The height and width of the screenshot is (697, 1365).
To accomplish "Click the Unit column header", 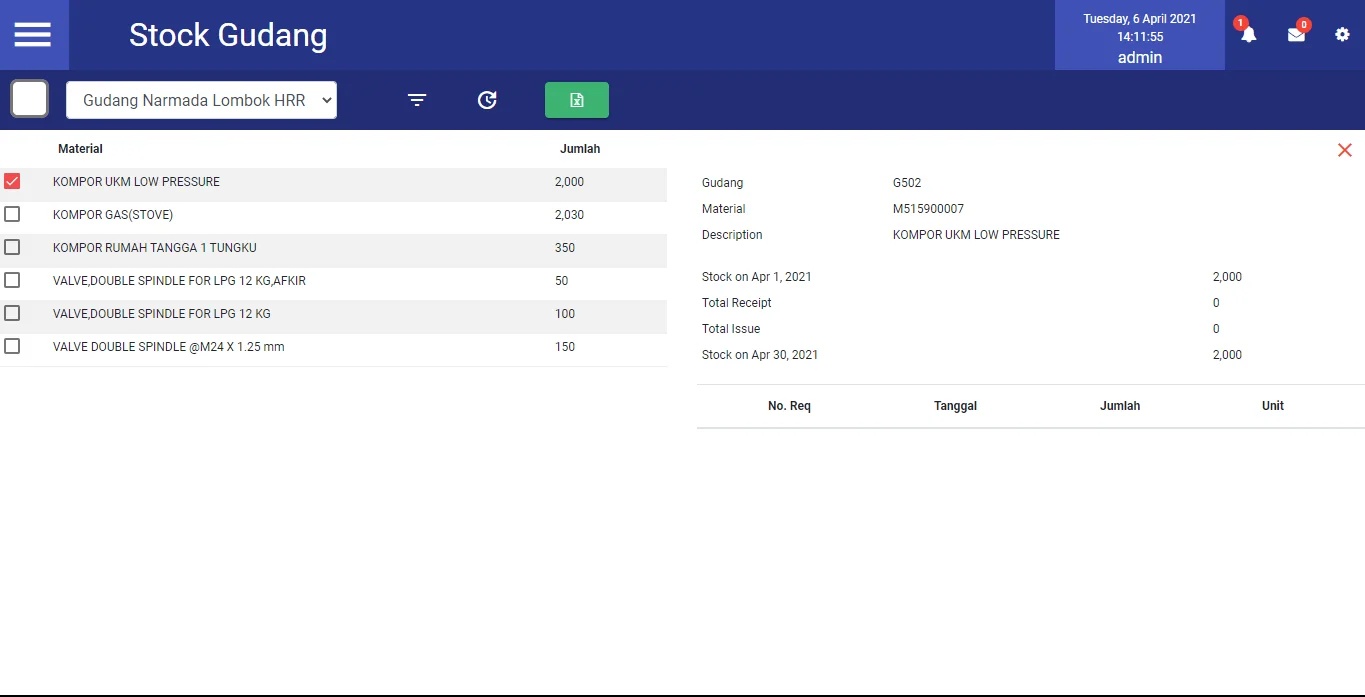I will click(x=1273, y=406).
